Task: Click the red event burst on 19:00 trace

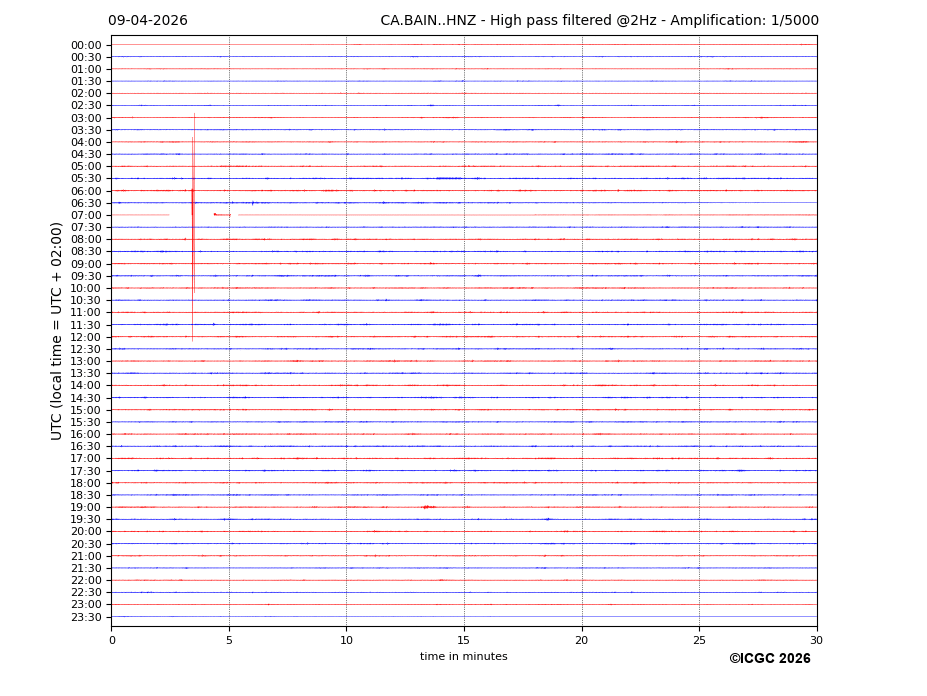Action: (x=426, y=507)
